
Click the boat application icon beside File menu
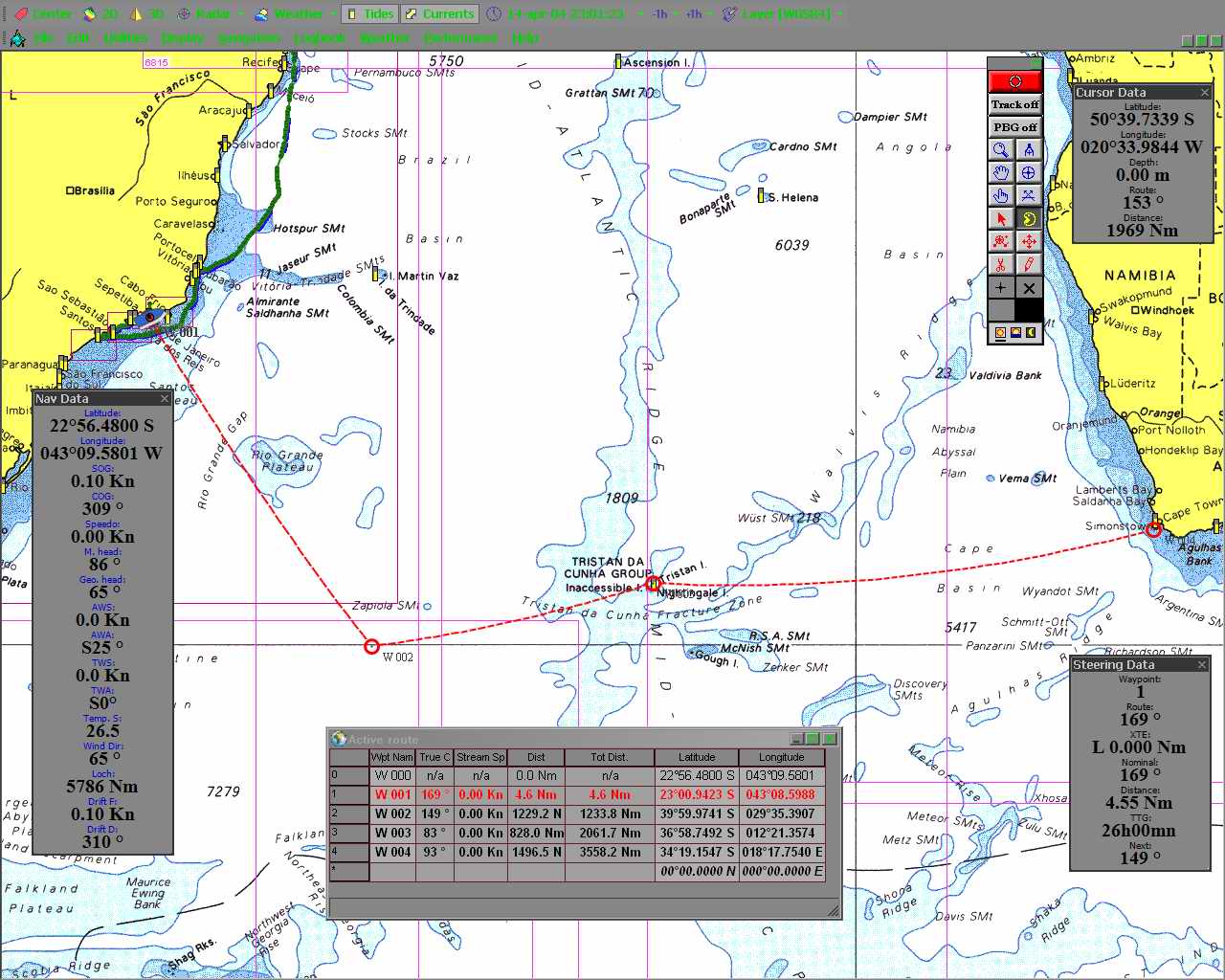click(x=17, y=38)
